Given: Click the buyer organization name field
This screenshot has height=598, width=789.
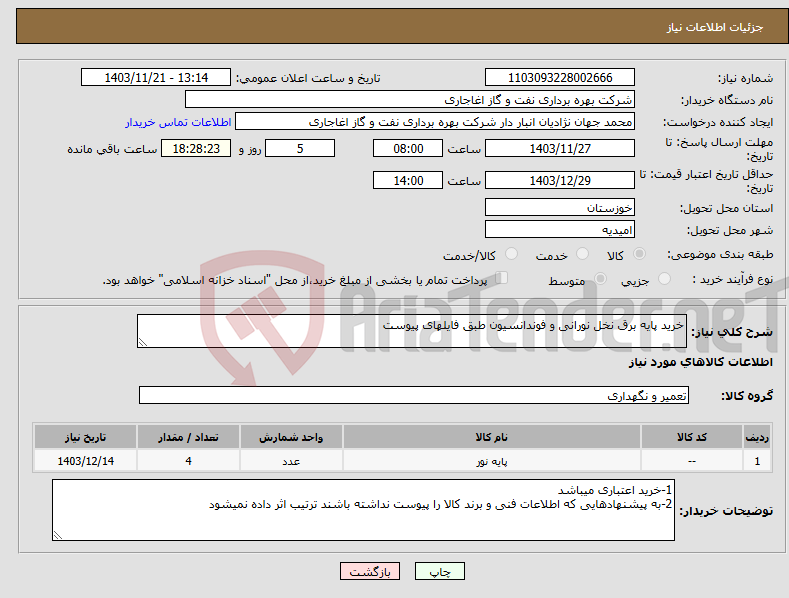Looking at the screenshot, I should (410, 100).
